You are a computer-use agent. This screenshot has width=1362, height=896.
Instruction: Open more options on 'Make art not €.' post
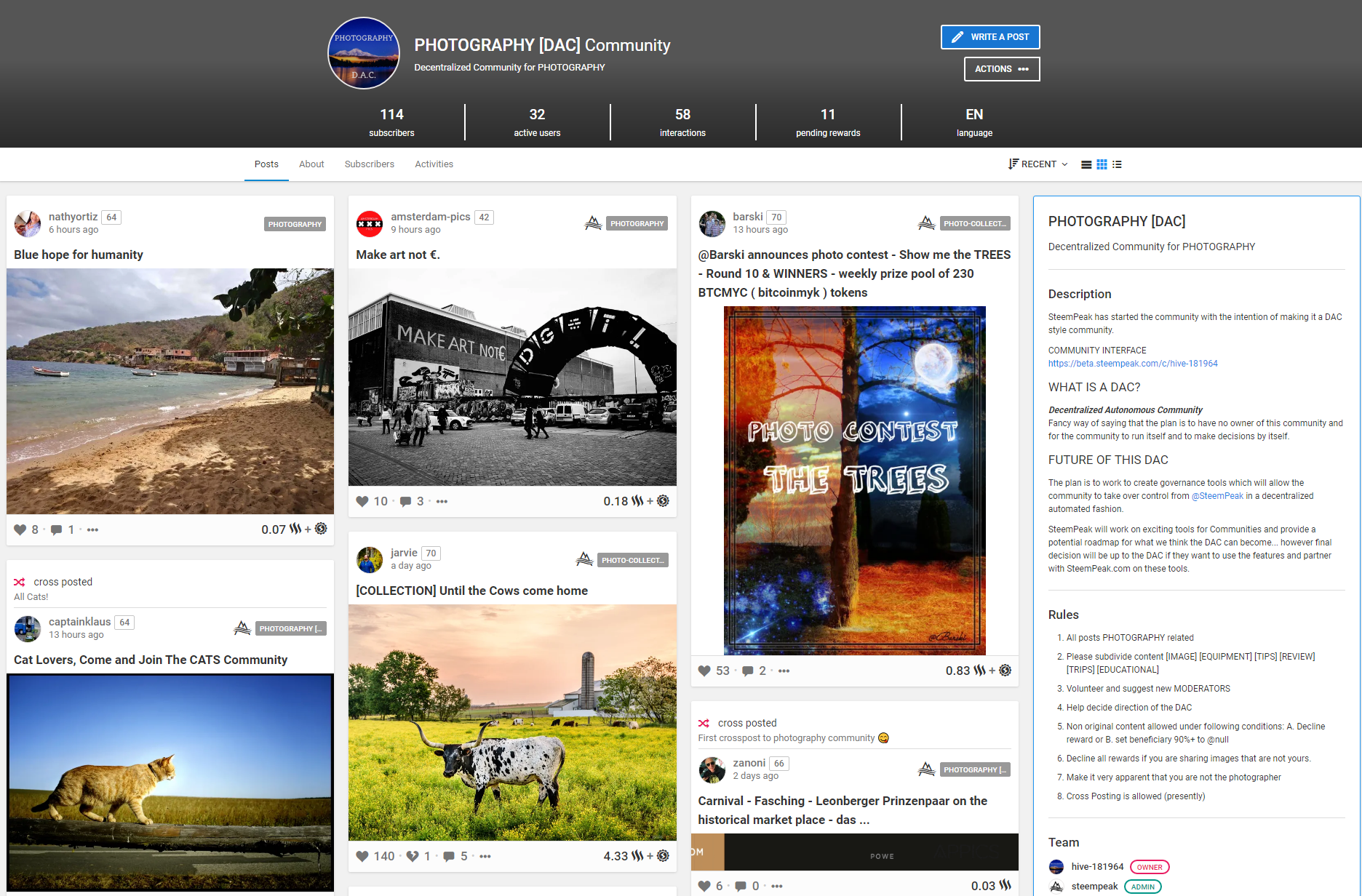tap(442, 501)
